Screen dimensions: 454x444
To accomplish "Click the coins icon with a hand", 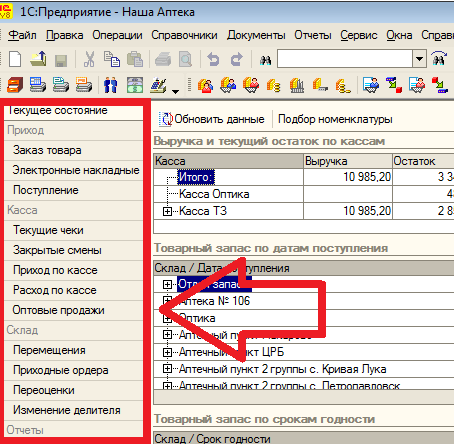I will tap(343, 86).
